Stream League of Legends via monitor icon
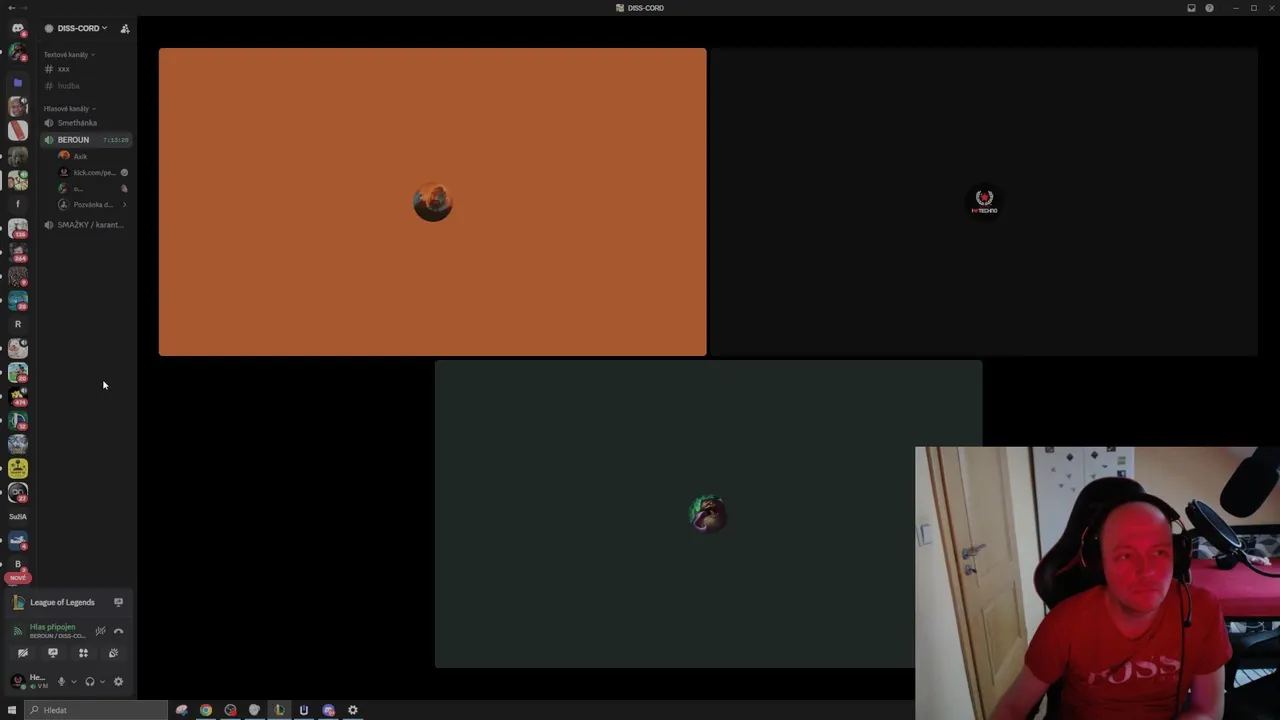The width and height of the screenshot is (1280, 720). 118,602
